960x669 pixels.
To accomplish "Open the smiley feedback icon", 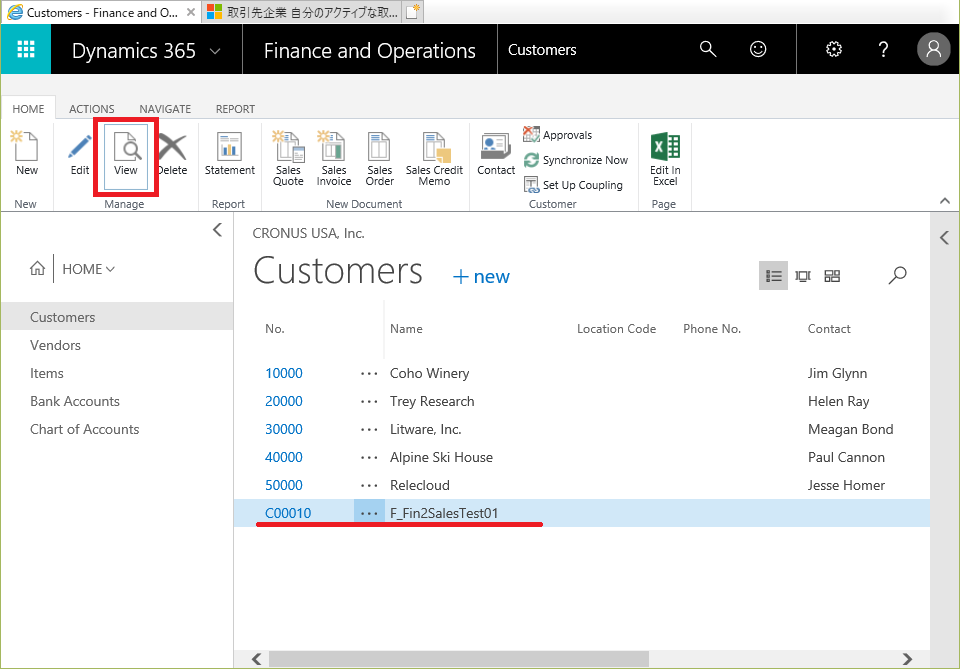I will coord(758,49).
